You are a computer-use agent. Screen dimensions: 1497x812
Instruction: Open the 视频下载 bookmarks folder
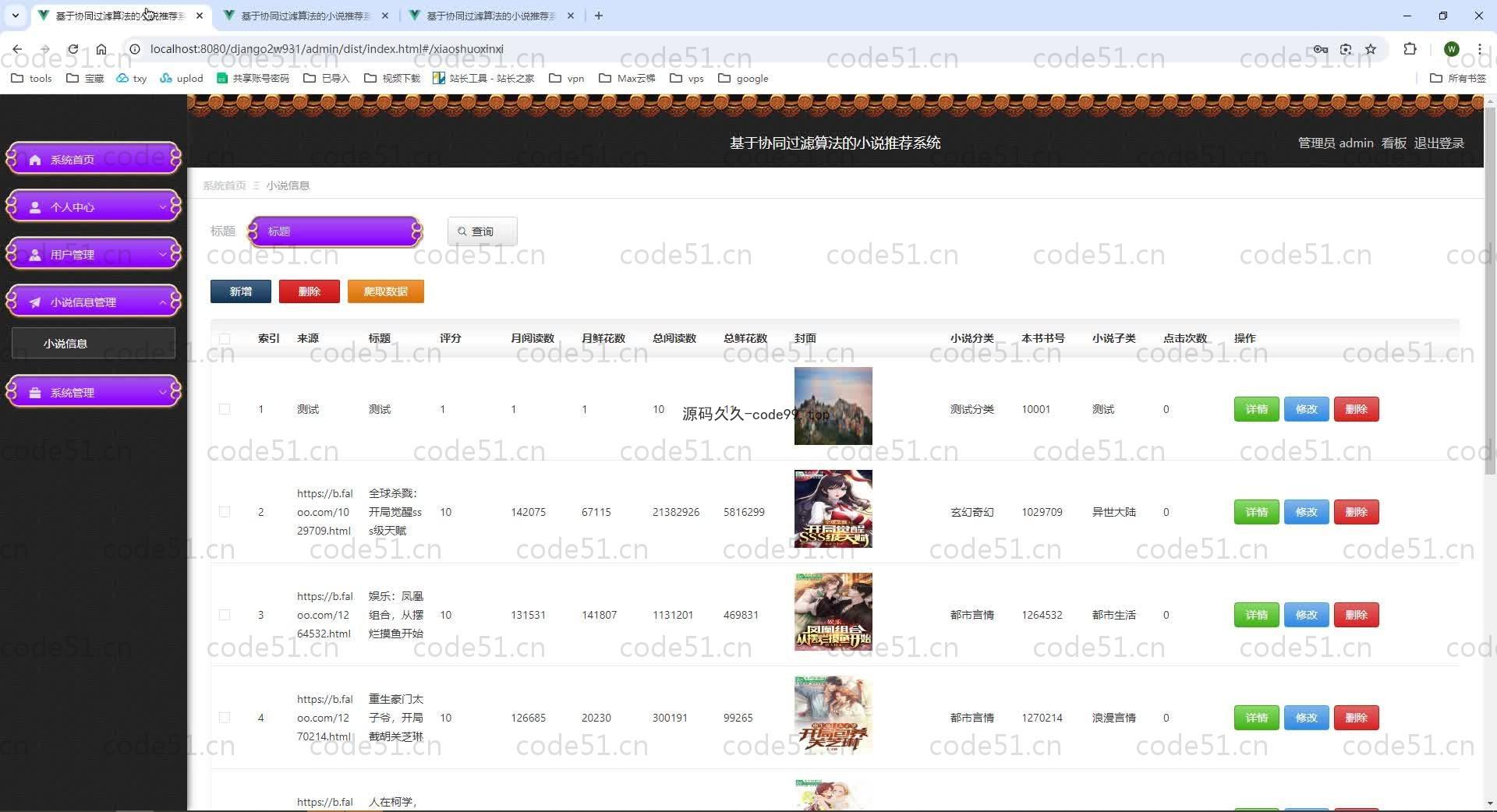coord(392,78)
